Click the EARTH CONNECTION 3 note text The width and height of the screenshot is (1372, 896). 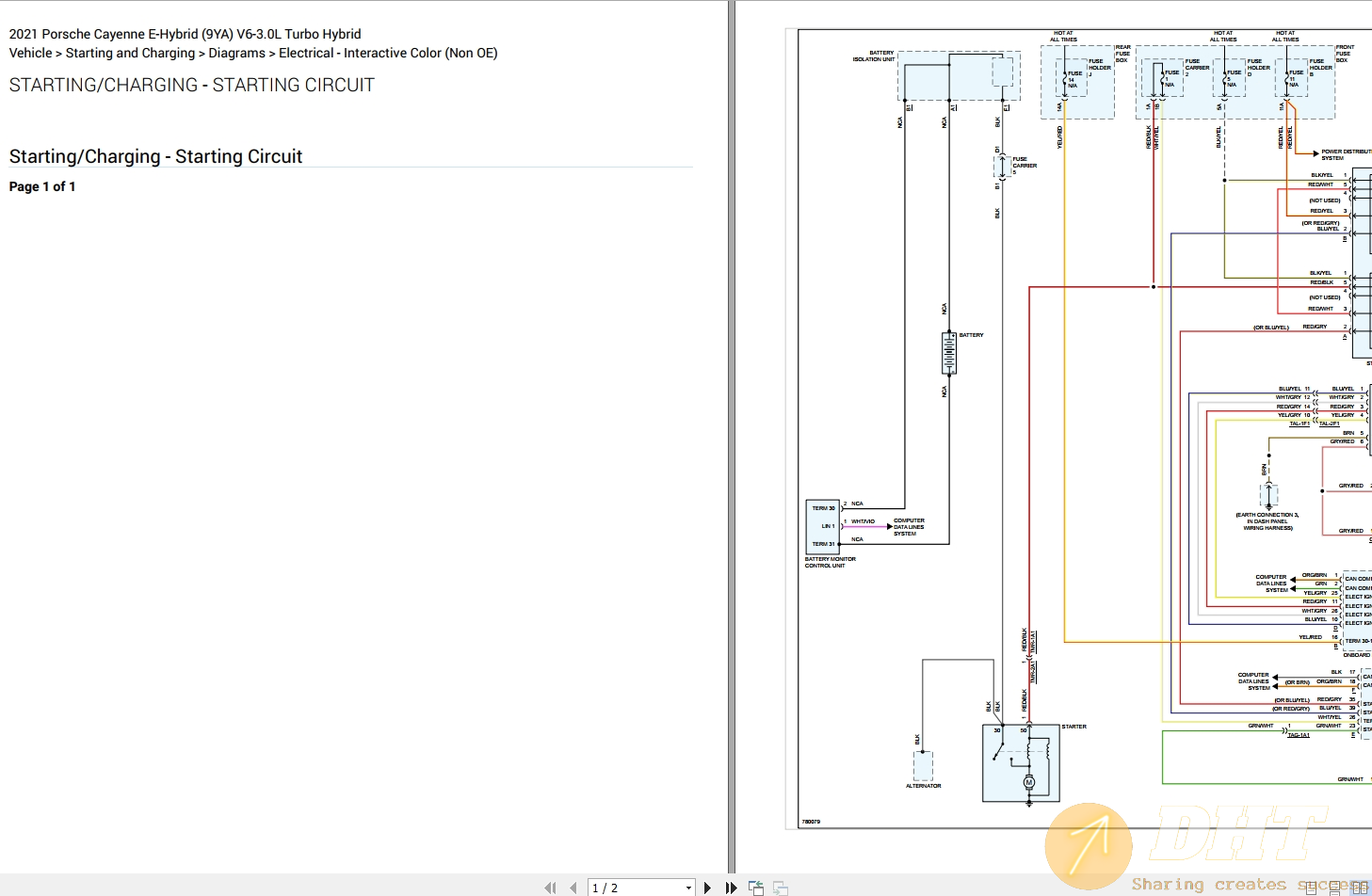point(1267,521)
